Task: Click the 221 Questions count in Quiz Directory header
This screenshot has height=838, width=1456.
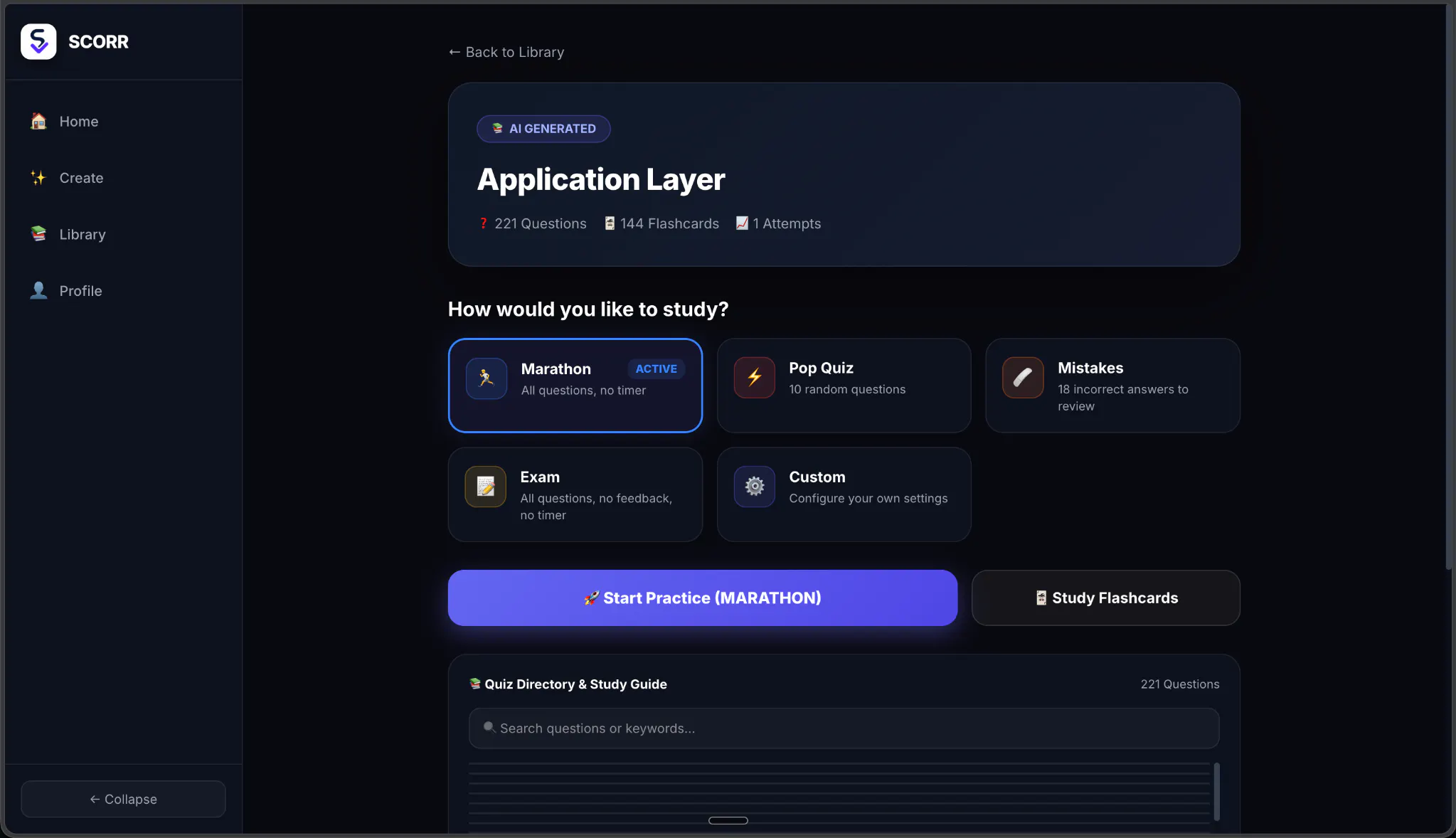Action: tap(1180, 684)
